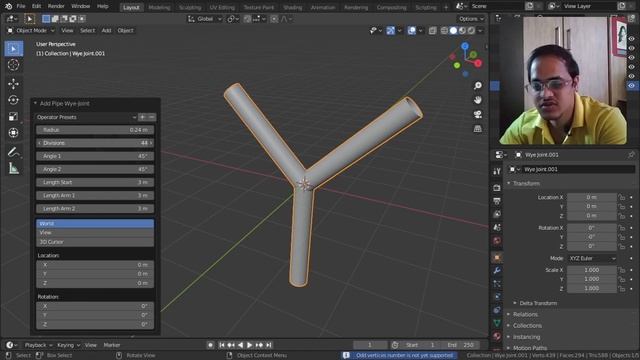
Task: Open the viewport Select menu
Action: (x=87, y=31)
